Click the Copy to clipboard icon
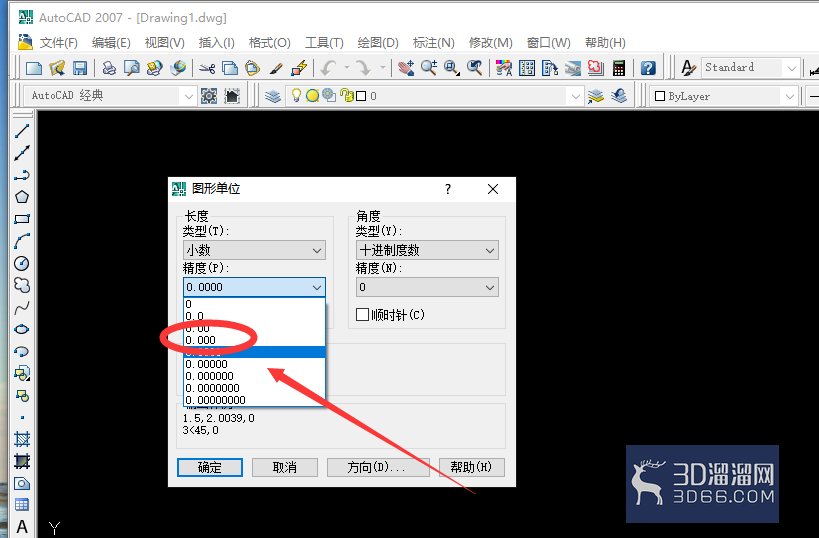 [230, 68]
